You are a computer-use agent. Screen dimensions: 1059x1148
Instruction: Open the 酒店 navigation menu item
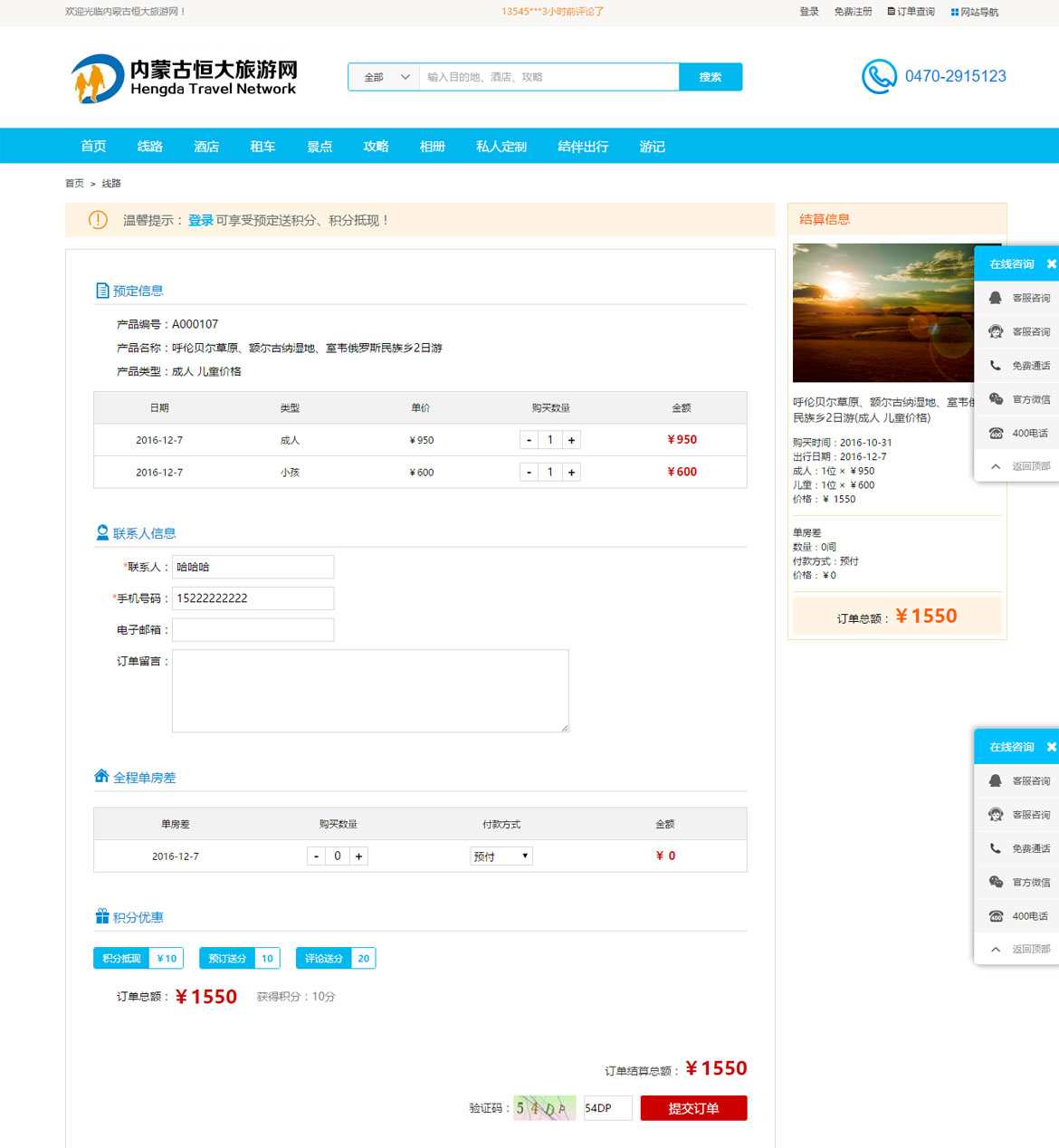point(206,147)
